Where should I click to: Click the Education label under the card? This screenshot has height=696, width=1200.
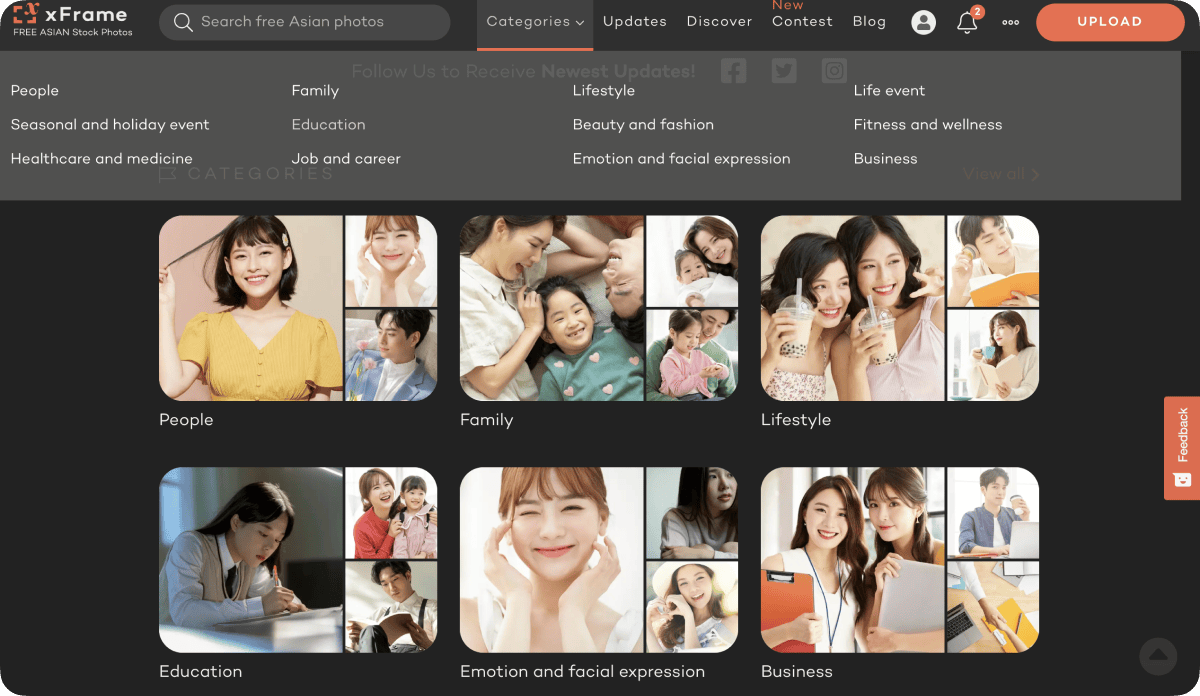pos(200,672)
